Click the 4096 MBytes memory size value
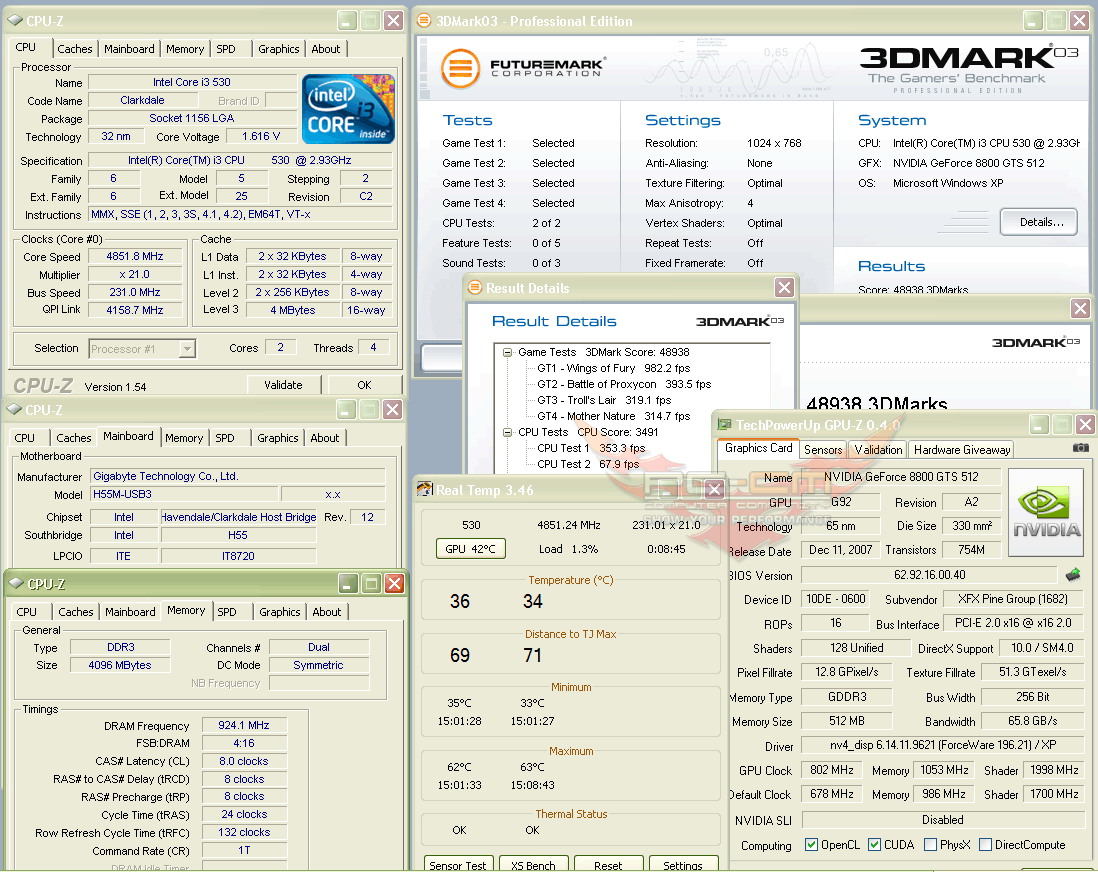Image resolution: width=1098 pixels, height=872 pixels. pos(120,665)
